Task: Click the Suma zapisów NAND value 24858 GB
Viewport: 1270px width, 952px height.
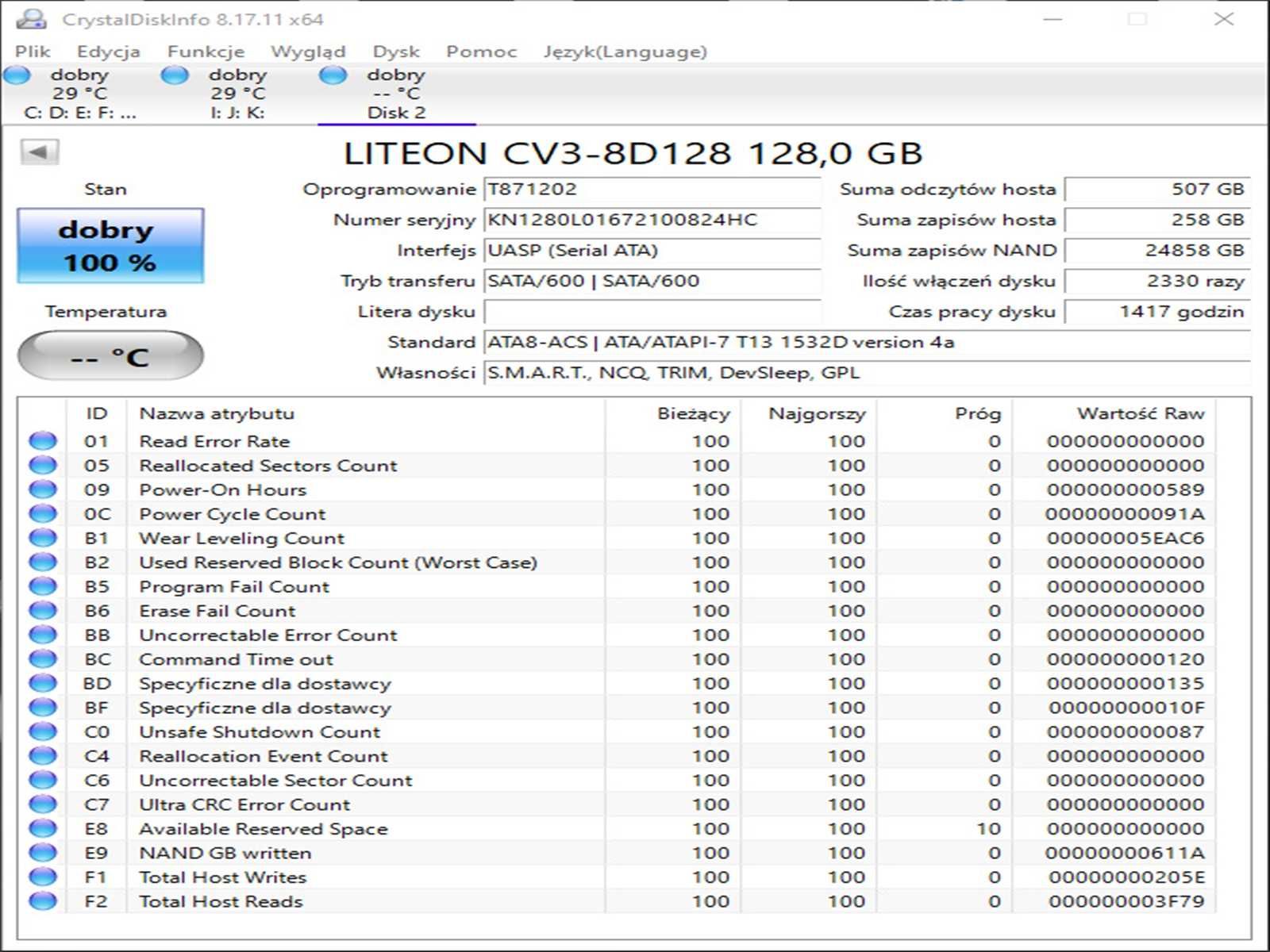Action: point(1157,250)
